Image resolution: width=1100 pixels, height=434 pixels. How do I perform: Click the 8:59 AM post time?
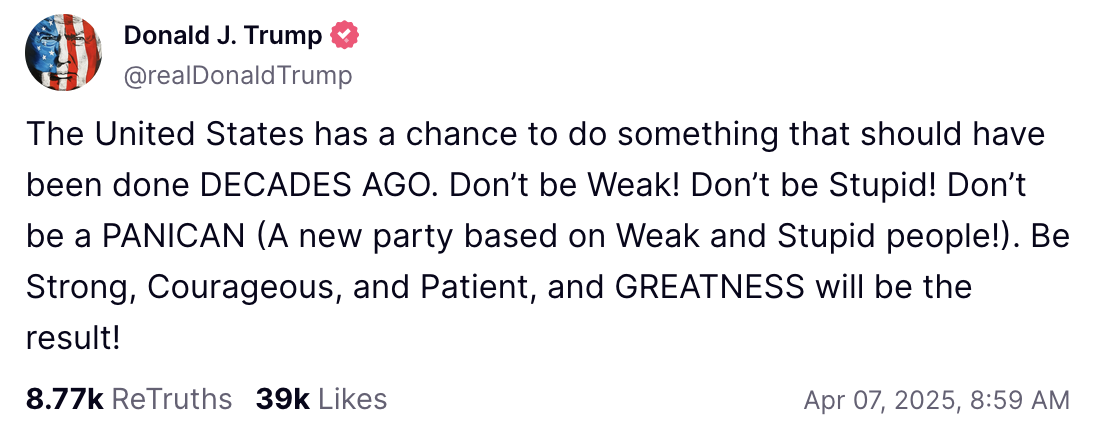[1021, 400]
